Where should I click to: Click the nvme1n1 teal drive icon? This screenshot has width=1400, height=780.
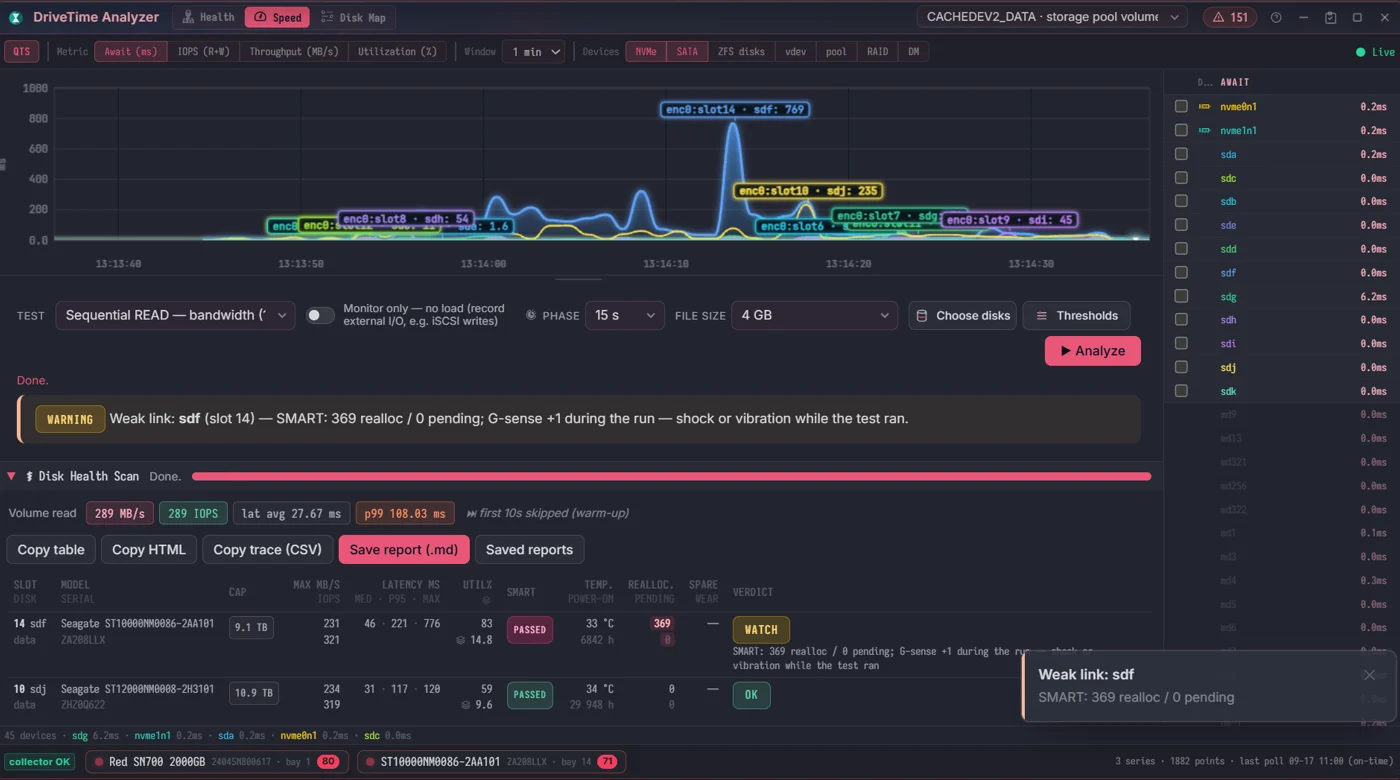[1205, 130]
